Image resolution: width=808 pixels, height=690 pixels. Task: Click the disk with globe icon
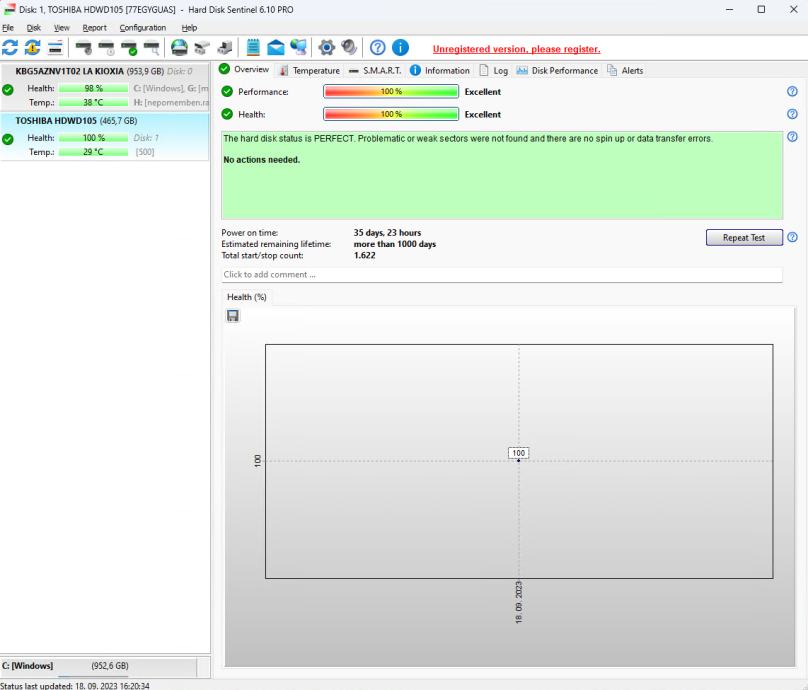point(179,47)
